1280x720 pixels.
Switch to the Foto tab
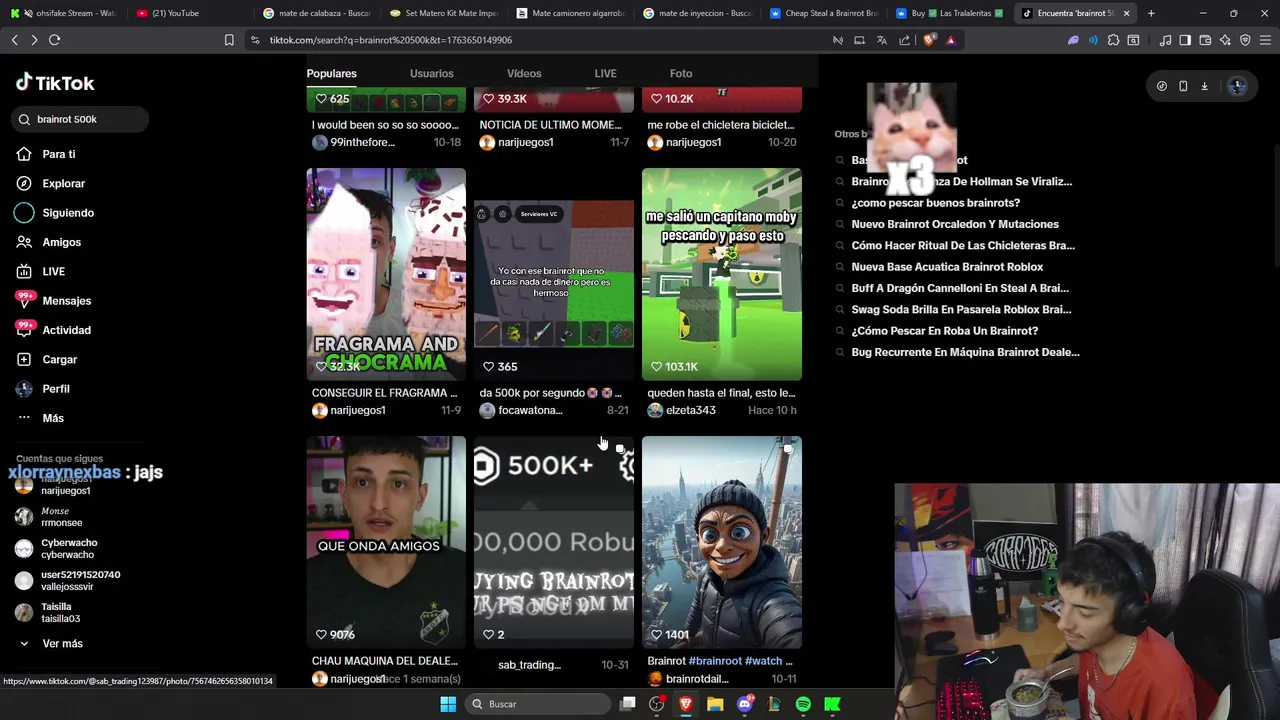[681, 73]
